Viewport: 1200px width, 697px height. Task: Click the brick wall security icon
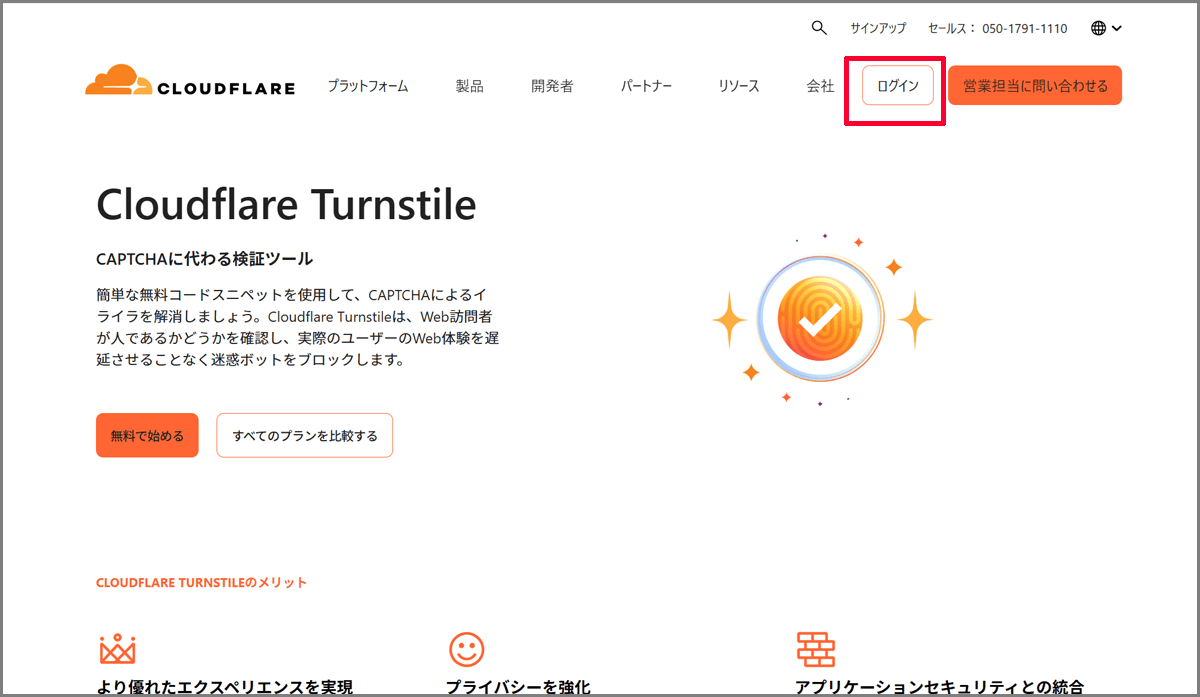point(816,649)
